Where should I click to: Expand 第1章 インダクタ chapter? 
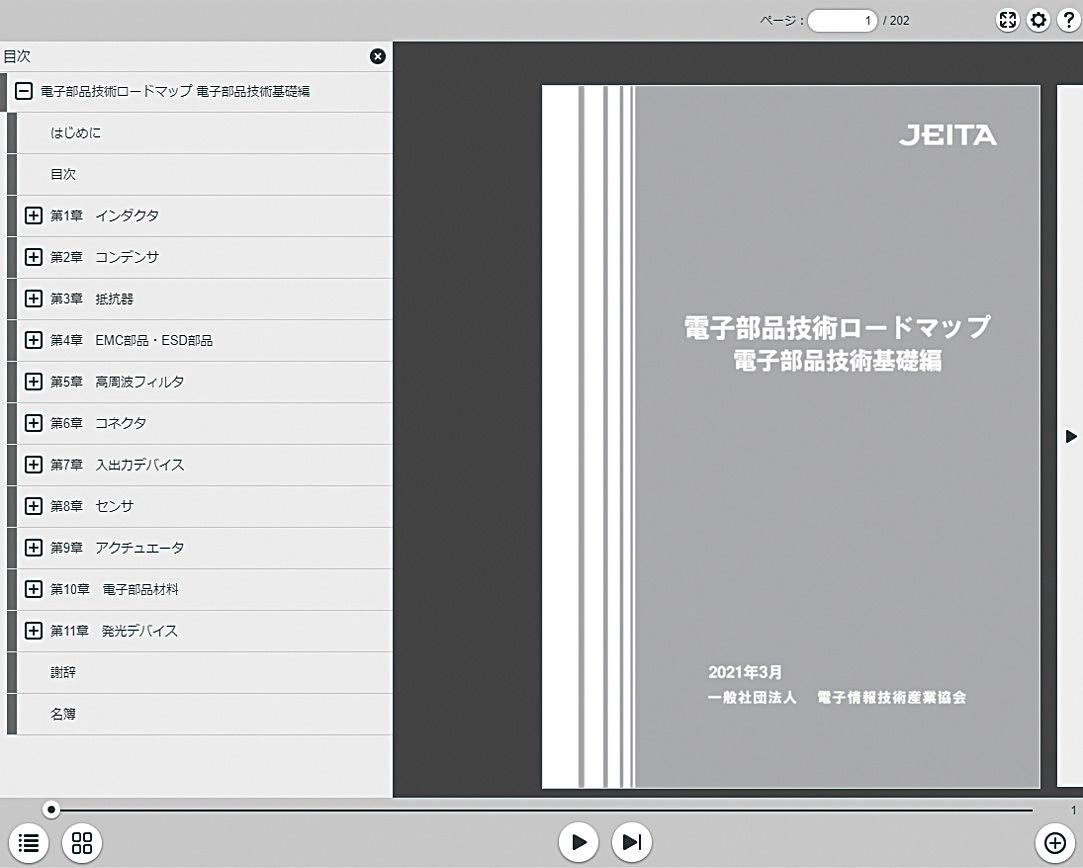pyautogui.click(x=33, y=215)
